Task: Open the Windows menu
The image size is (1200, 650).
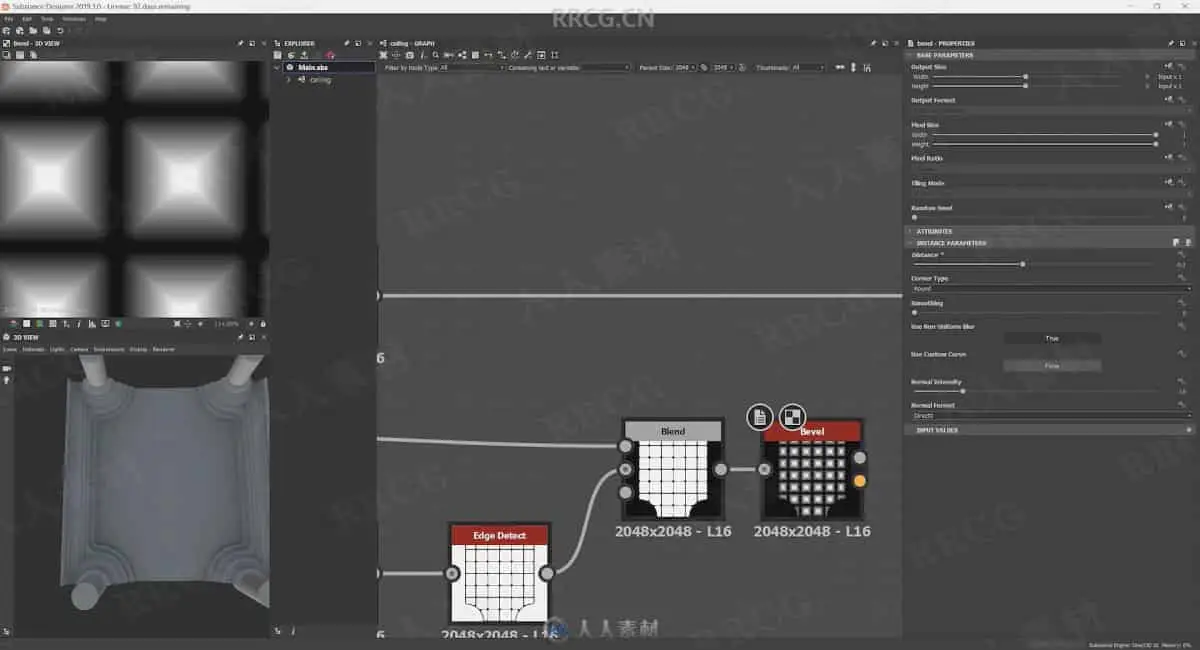Action: pos(74,19)
